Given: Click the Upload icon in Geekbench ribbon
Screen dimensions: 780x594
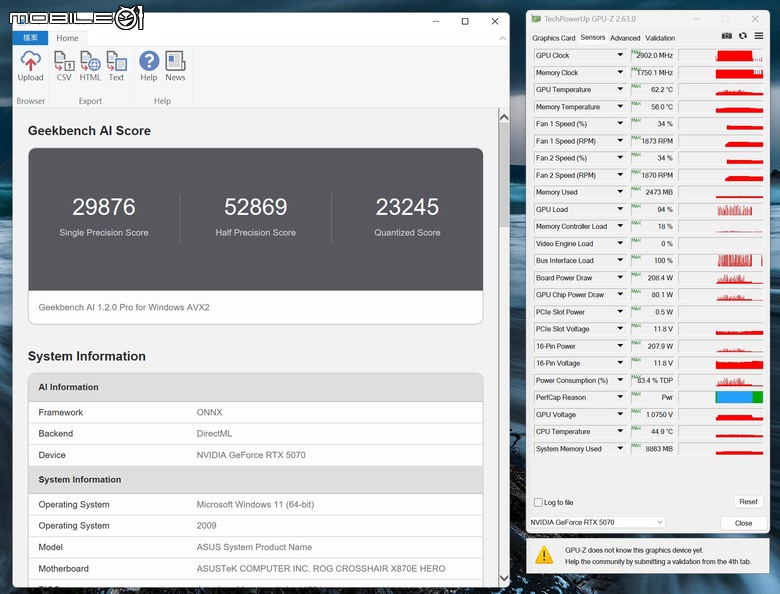Looking at the screenshot, I should coord(30,66).
